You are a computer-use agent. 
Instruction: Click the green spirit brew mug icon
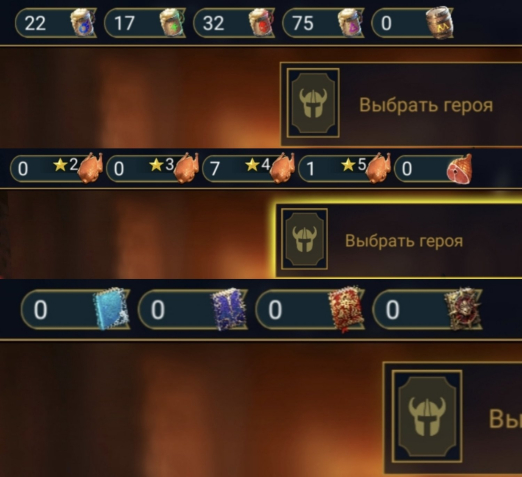171,23
